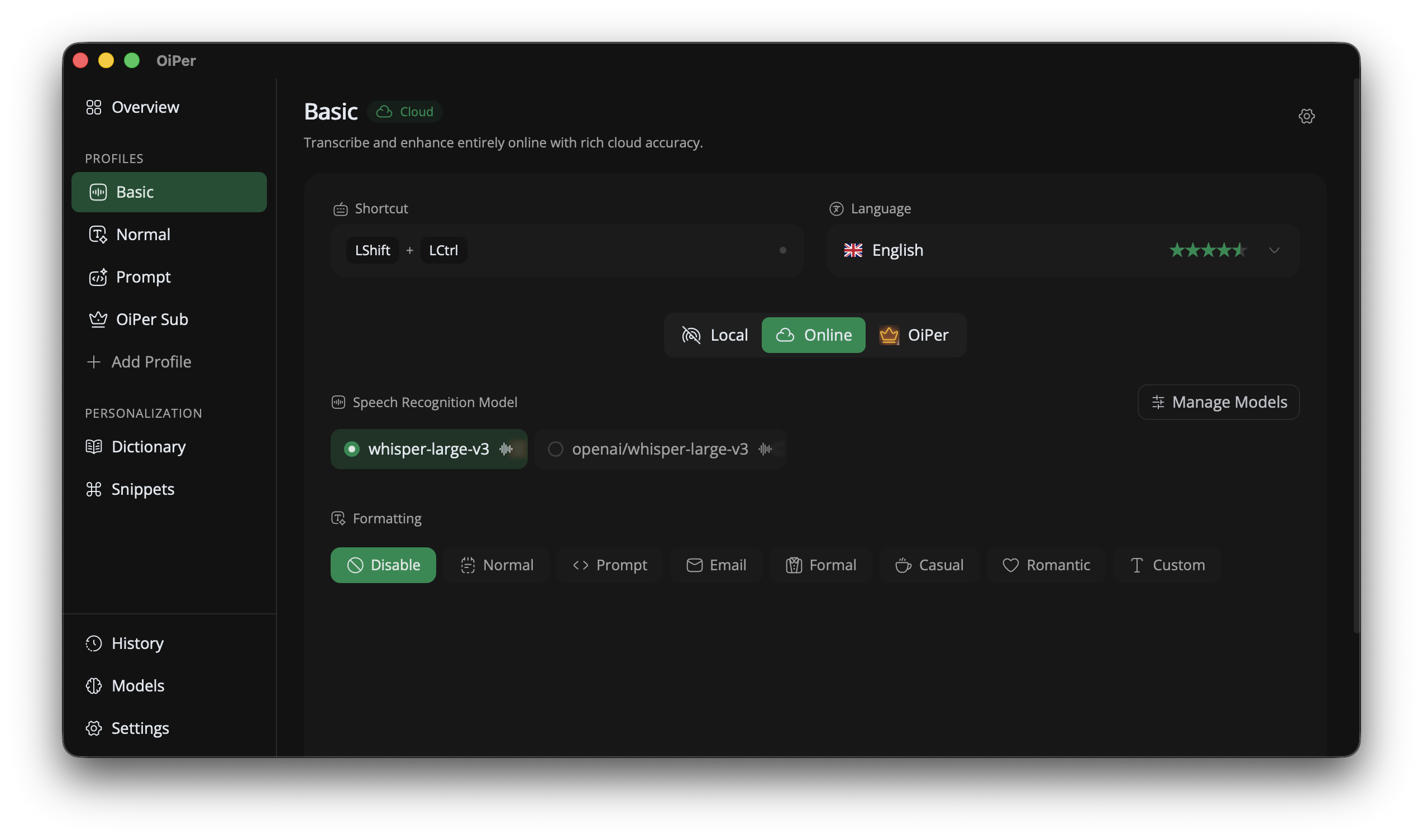Open profile settings gear at top right
This screenshot has width=1423, height=840.
[1306, 116]
